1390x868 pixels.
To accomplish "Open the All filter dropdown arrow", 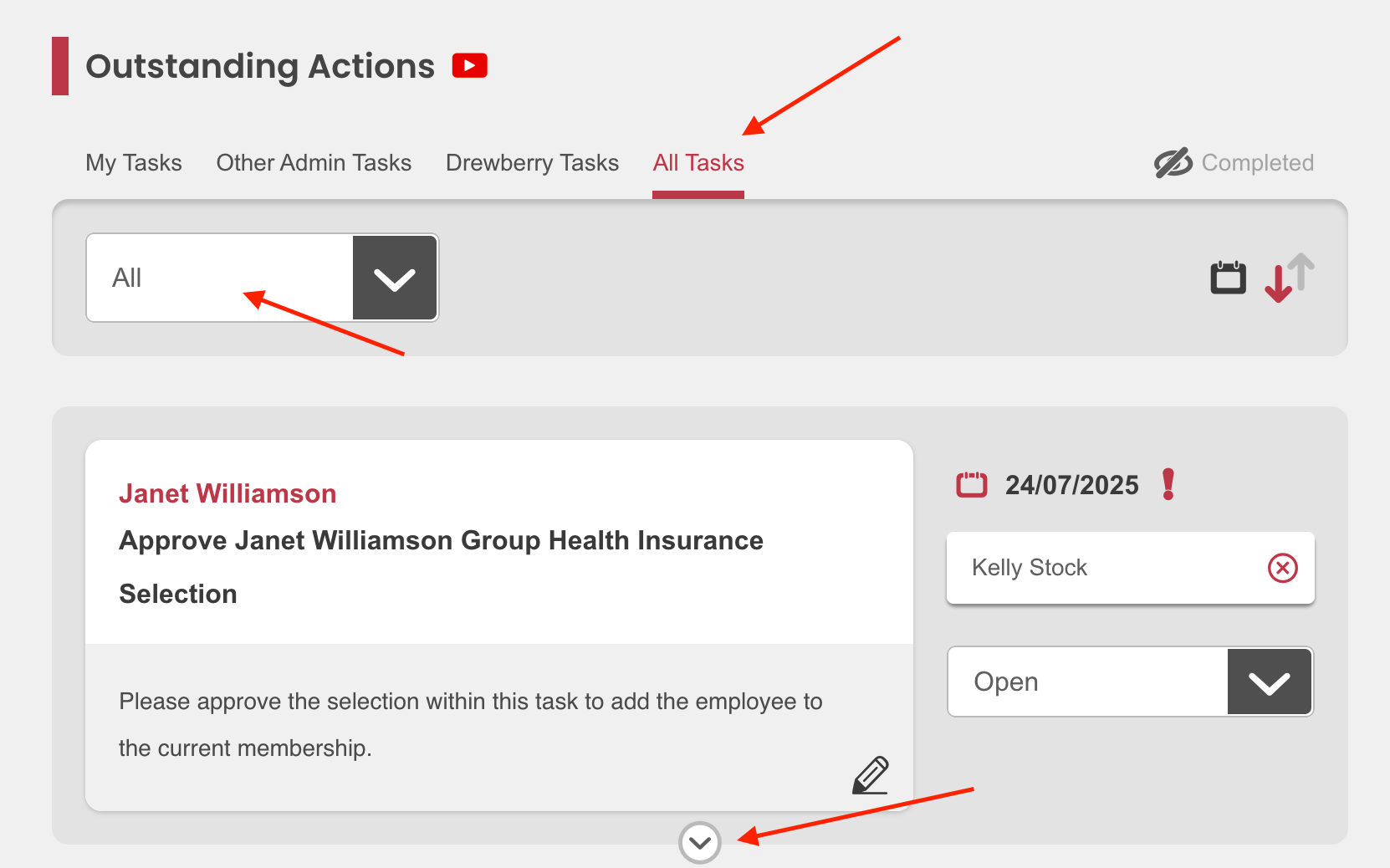I will (395, 278).
